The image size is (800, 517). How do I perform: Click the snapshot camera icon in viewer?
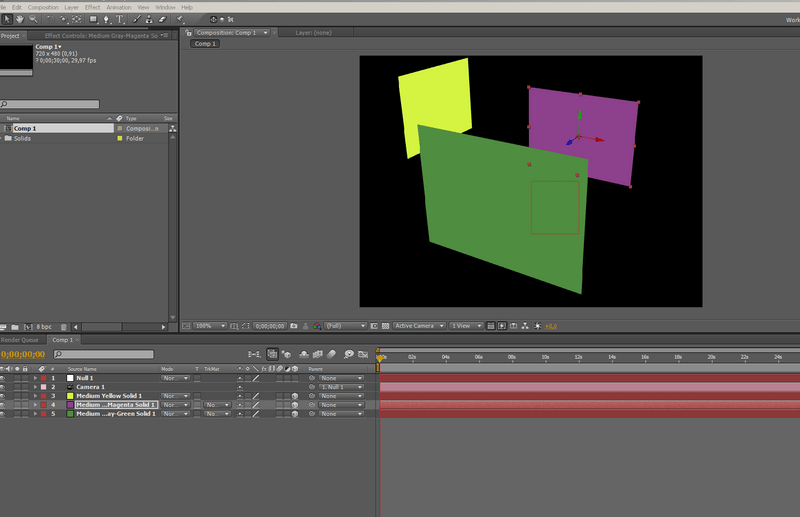(294, 326)
